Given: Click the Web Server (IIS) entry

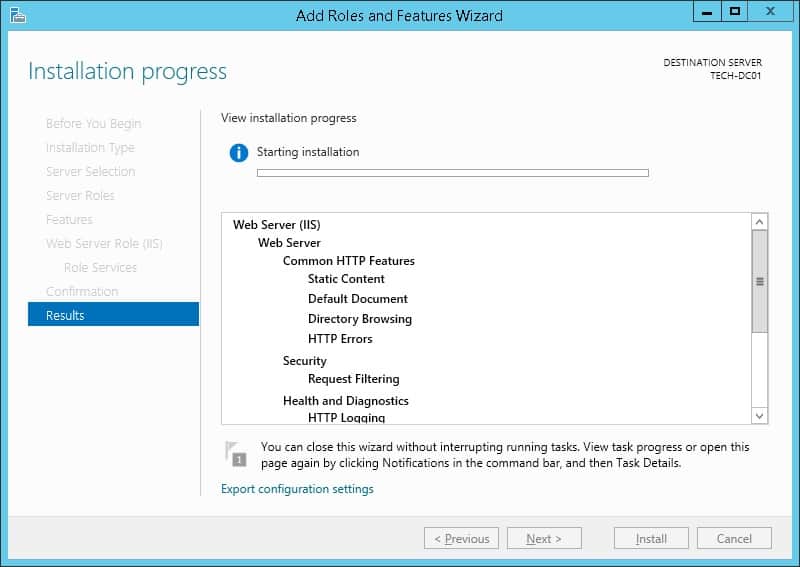Looking at the screenshot, I should tap(277, 225).
